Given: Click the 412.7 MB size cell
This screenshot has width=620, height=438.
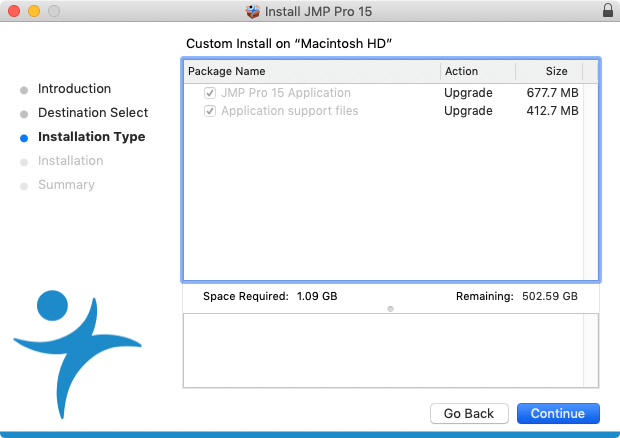Looking at the screenshot, I should pyautogui.click(x=552, y=111).
